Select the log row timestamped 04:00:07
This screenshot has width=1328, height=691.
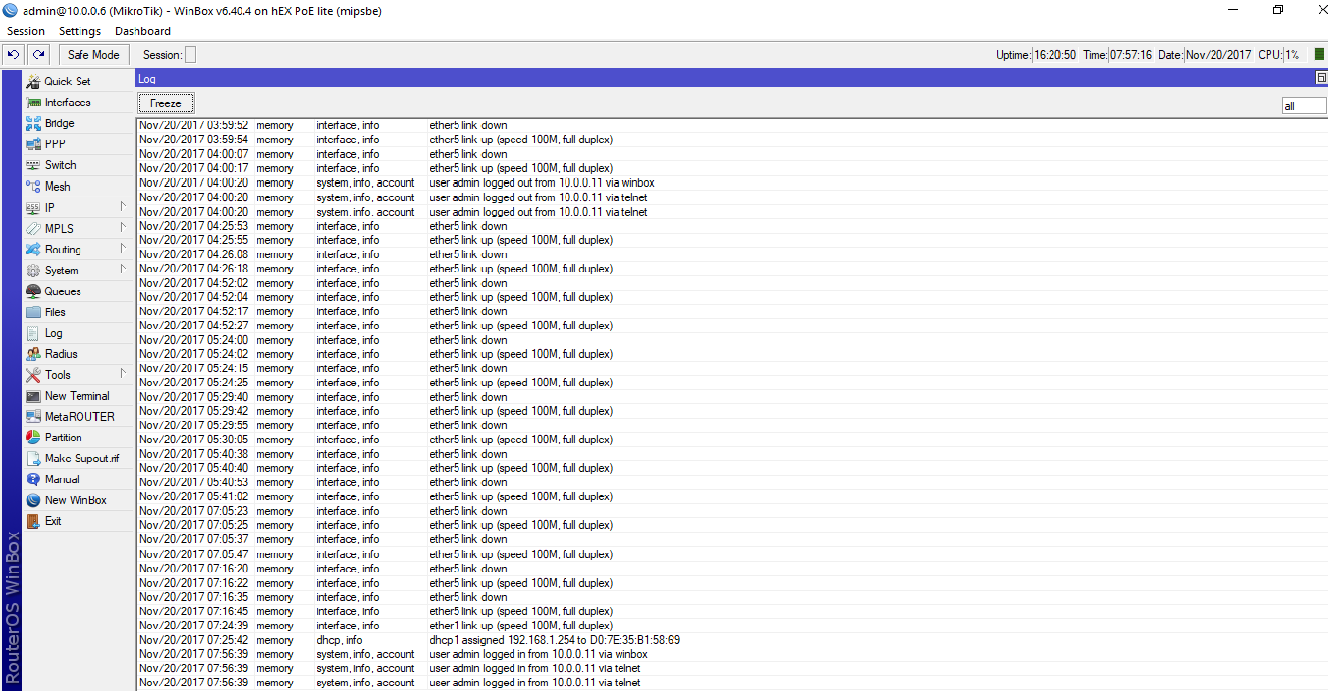(x=731, y=154)
